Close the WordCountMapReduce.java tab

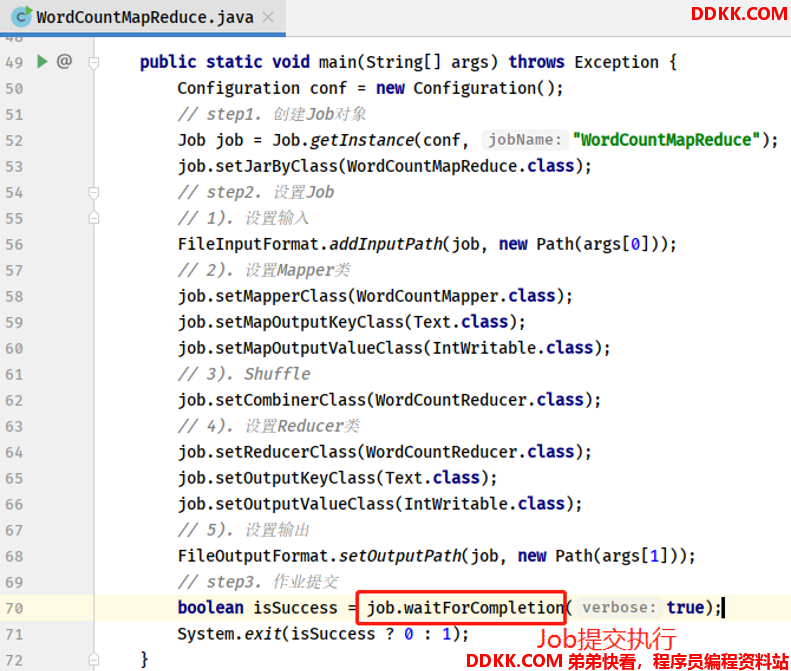pyautogui.click(x=268, y=18)
